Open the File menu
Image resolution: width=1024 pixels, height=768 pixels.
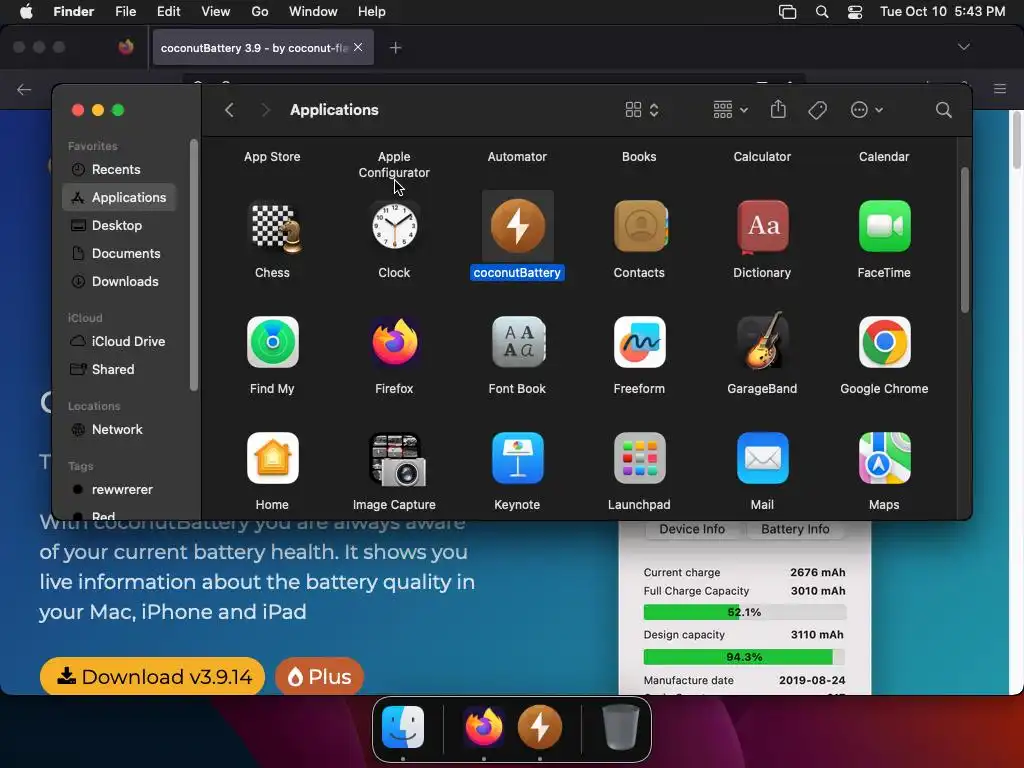(x=125, y=12)
